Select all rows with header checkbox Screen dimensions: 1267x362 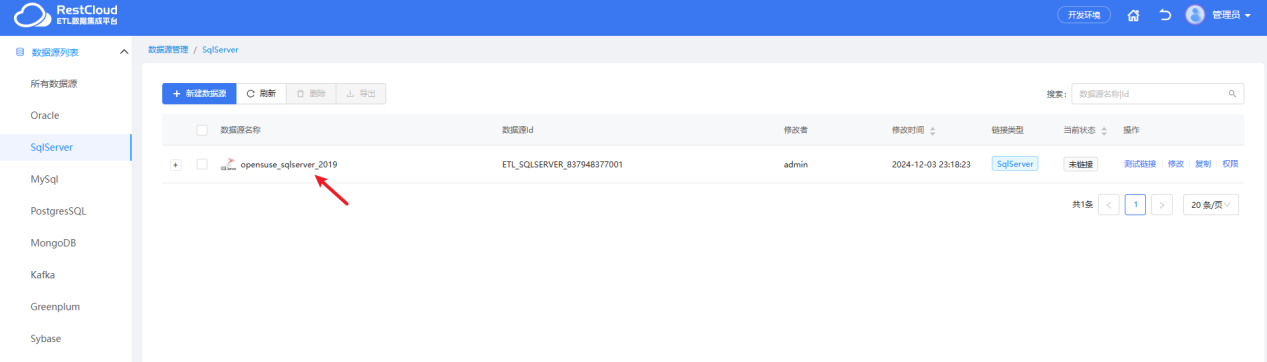point(202,130)
